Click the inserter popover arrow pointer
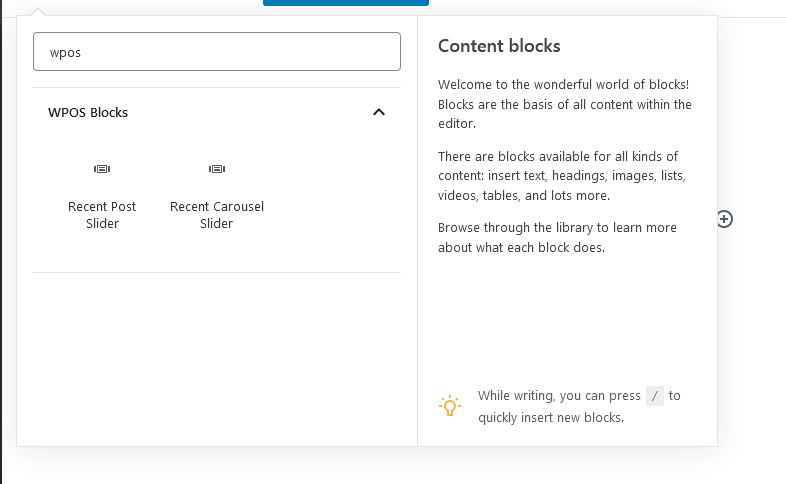Screen dimensions: 786x484 [x=39, y=11]
